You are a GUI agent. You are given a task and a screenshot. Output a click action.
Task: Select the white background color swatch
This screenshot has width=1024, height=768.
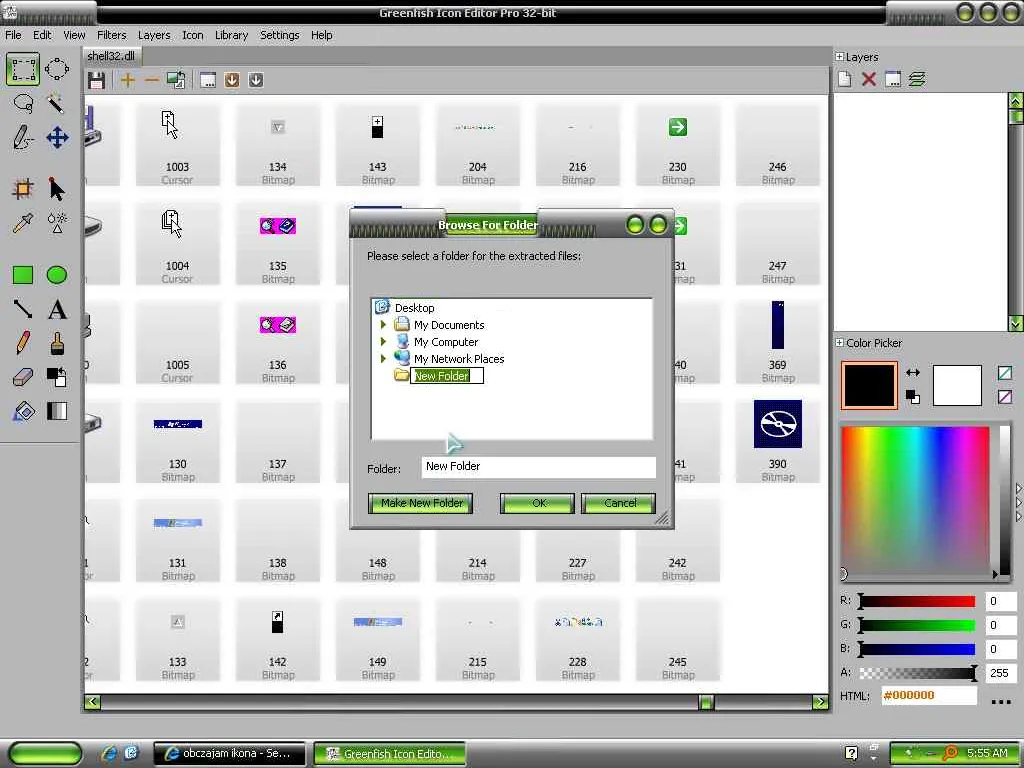click(x=957, y=385)
